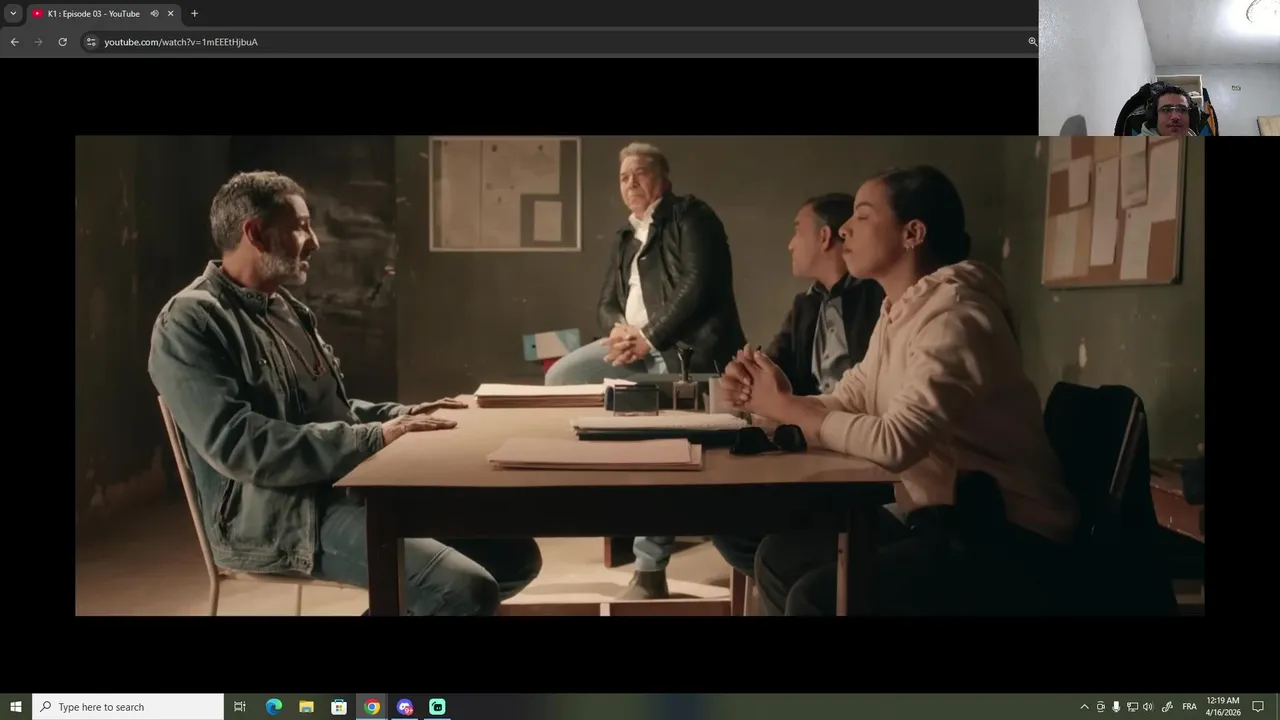Open the green robot-face app on the taskbar
1280x720 pixels.
437,707
